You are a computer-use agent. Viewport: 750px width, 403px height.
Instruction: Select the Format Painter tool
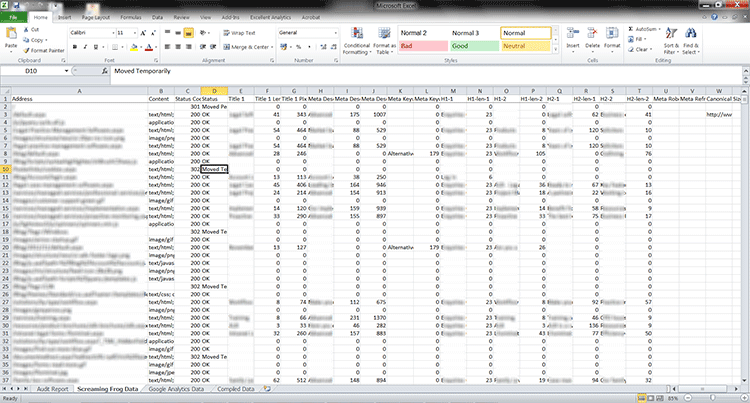[45, 48]
